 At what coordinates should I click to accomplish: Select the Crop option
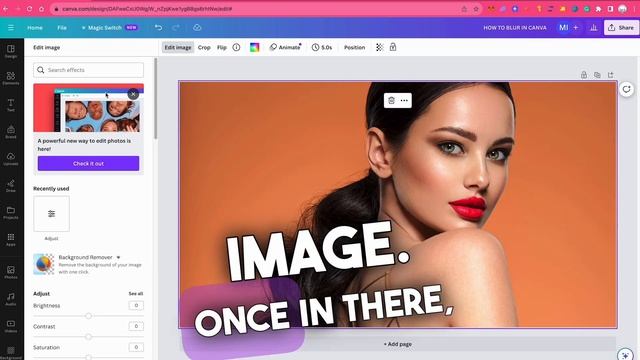(x=204, y=47)
